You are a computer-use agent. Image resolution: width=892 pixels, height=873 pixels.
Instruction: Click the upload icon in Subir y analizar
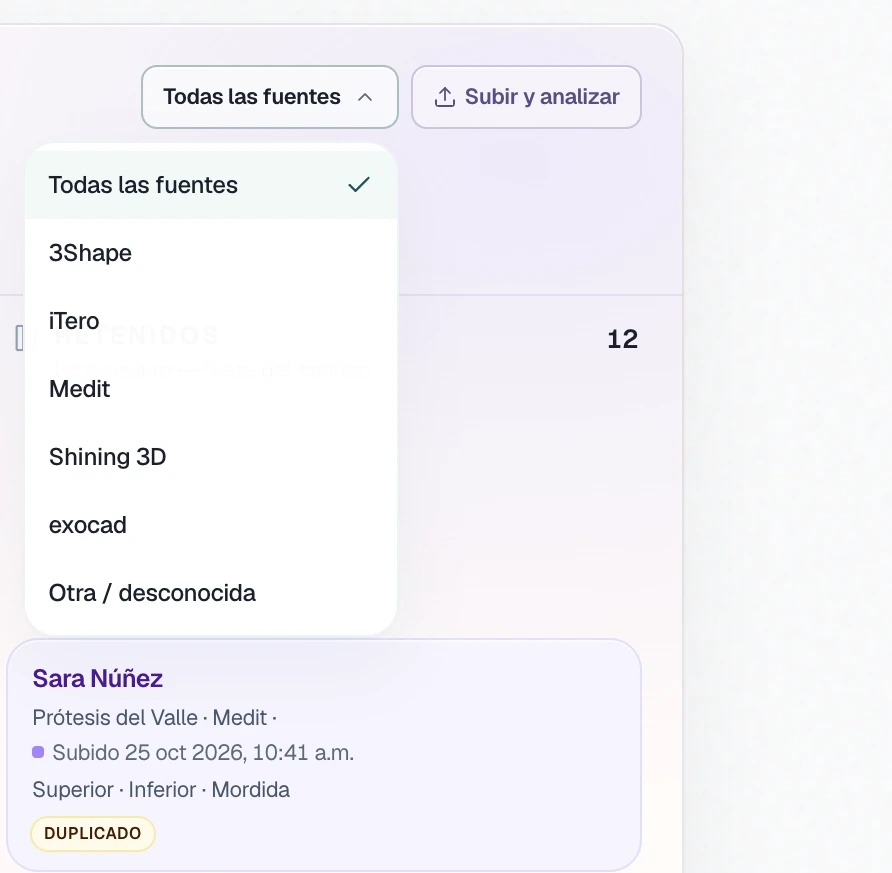(445, 97)
